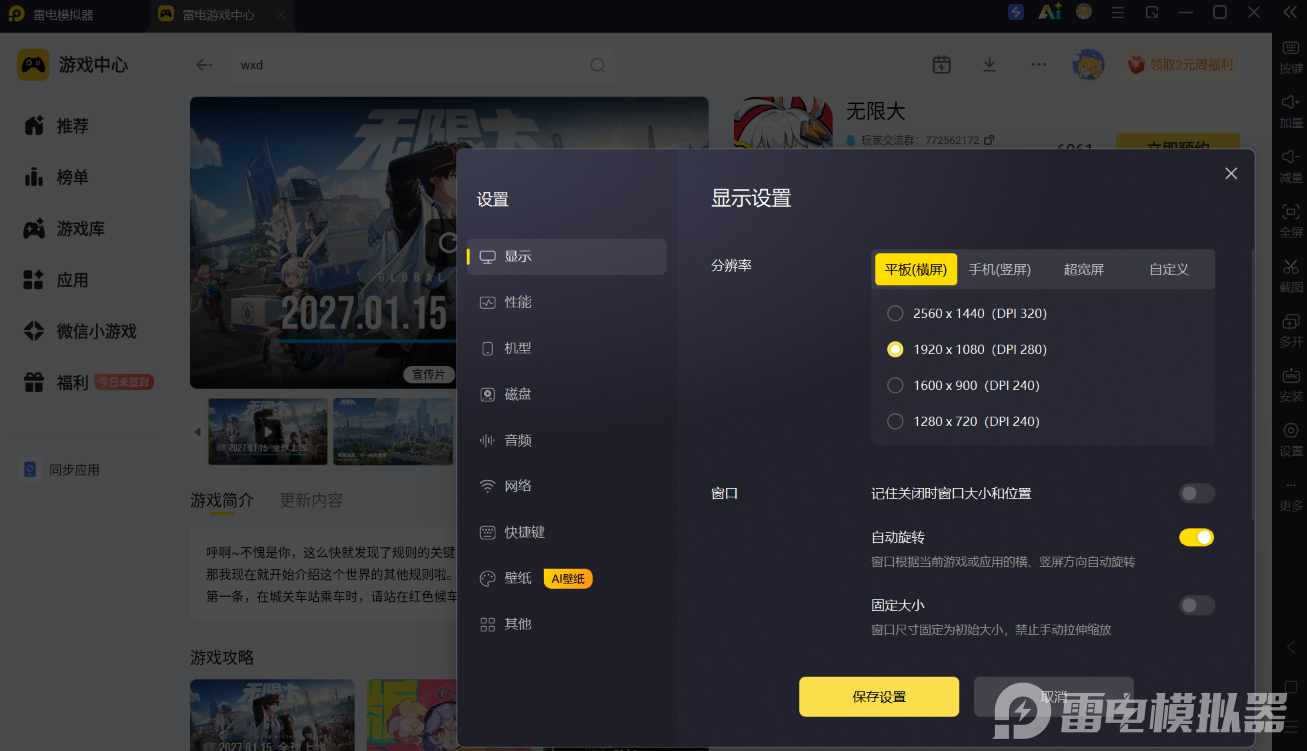Click the download arrow icon in top bar
This screenshot has height=751, width=1307.
[989, 65]
